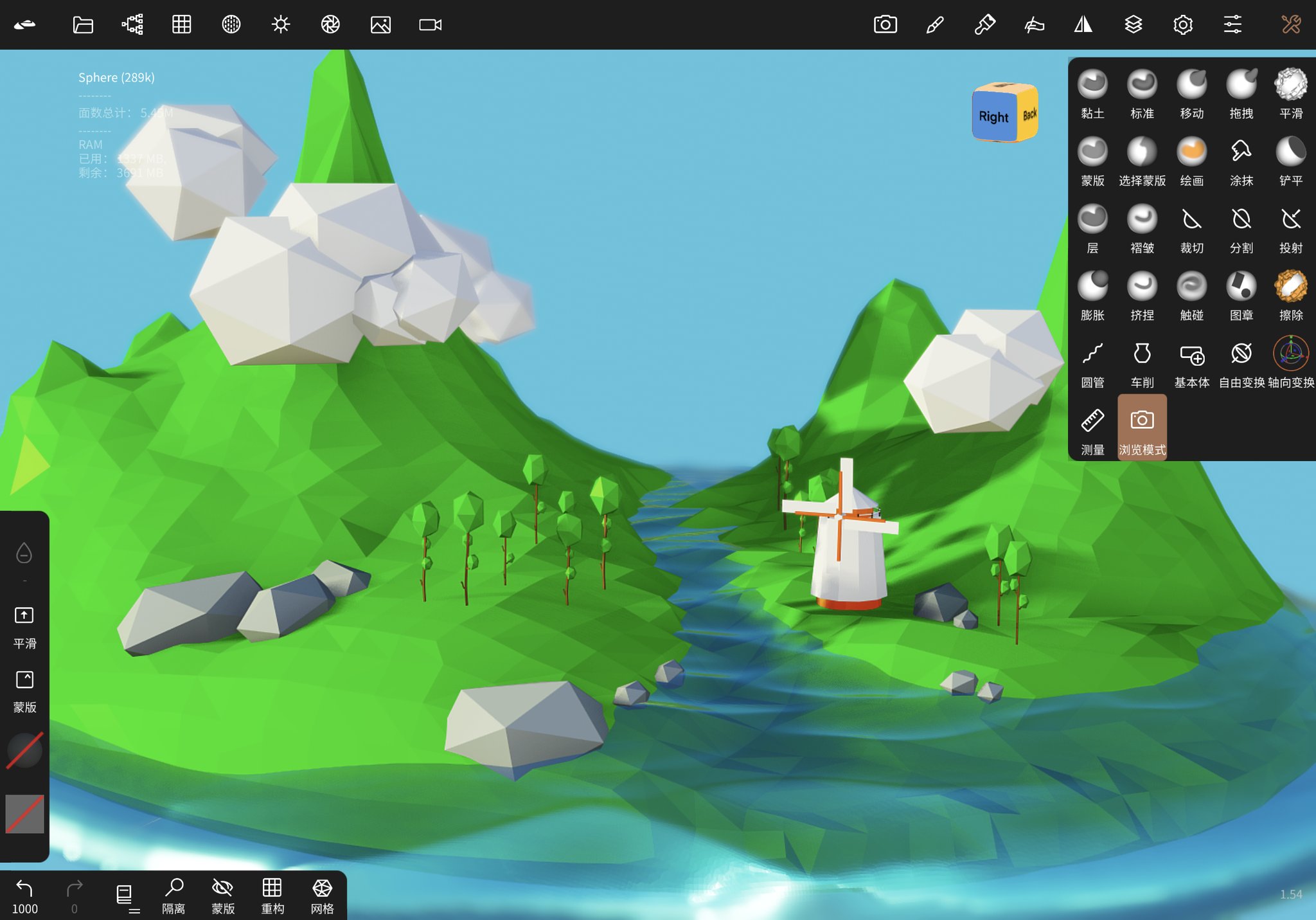Screen dimensions: 1316x920
Task: Toggle 网格 (Wireframe) display
Action: coord(322,896)
